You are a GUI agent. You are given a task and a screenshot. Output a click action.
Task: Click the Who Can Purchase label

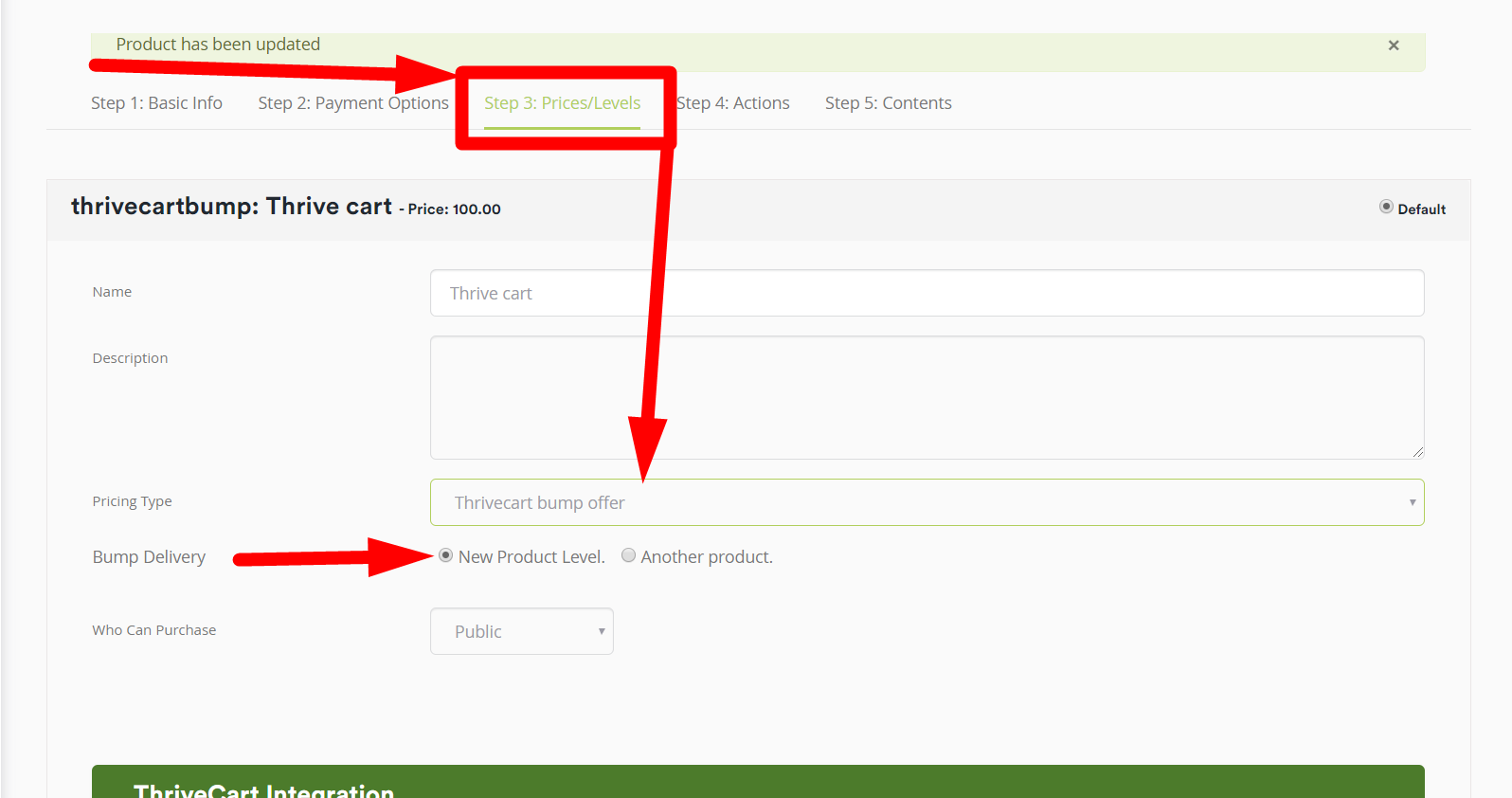click(x=154, y=630)
